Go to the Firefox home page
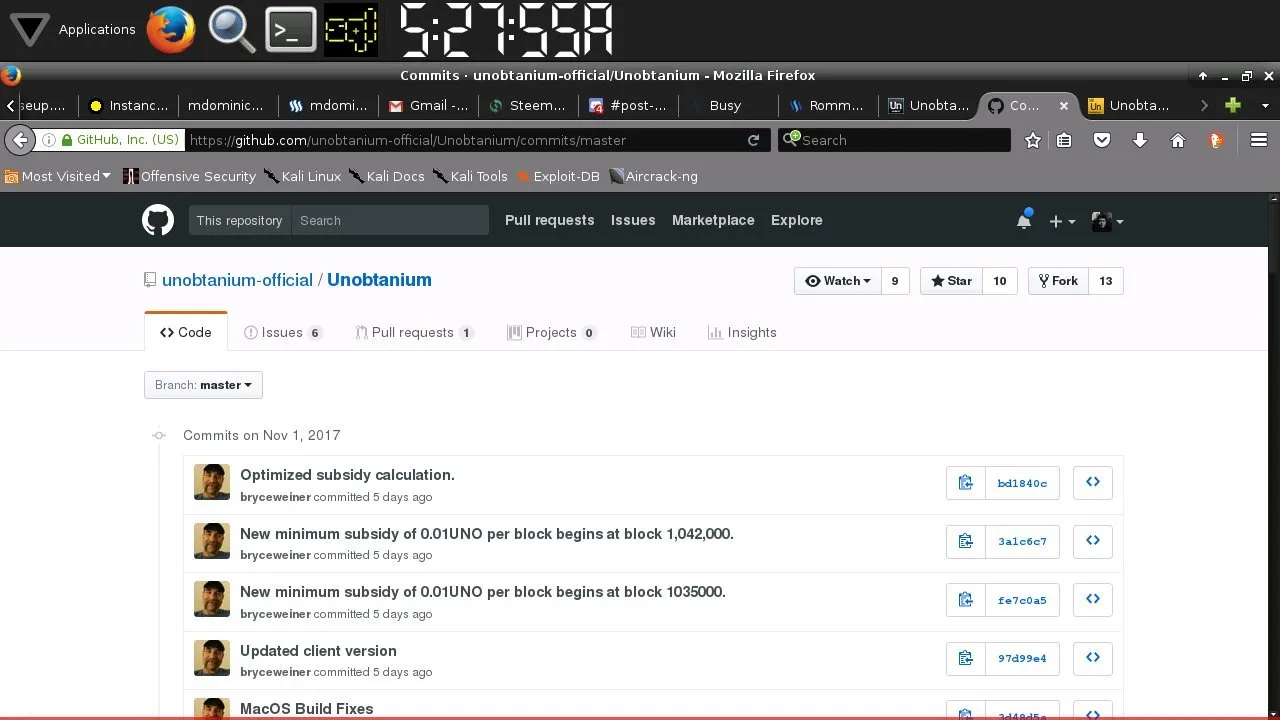1280x720 pixels. tap(1178, 140)
